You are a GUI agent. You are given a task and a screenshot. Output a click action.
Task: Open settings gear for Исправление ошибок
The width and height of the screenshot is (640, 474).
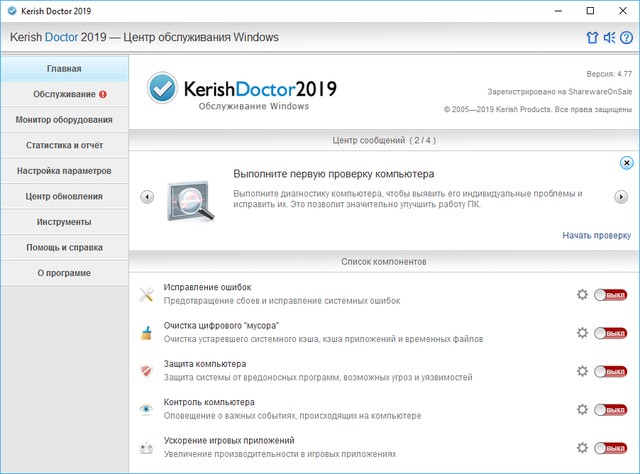[582, 294]
